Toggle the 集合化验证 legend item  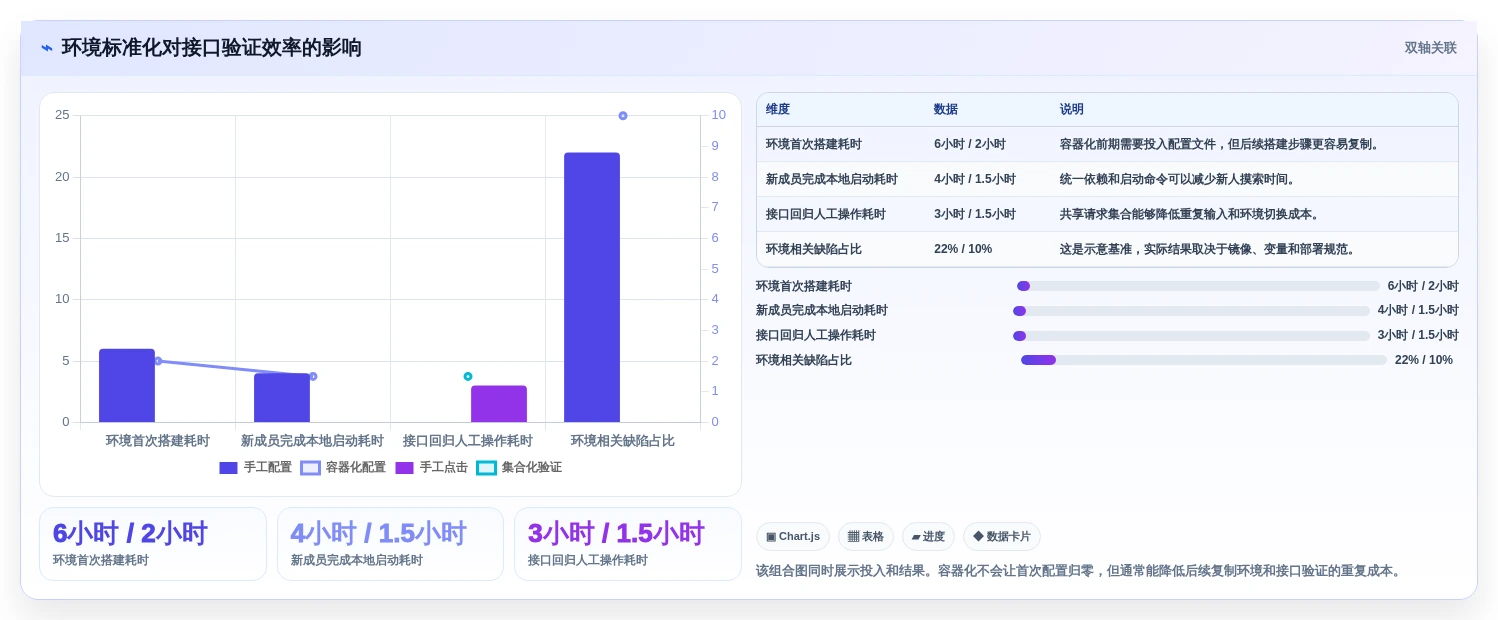[519, 467]
